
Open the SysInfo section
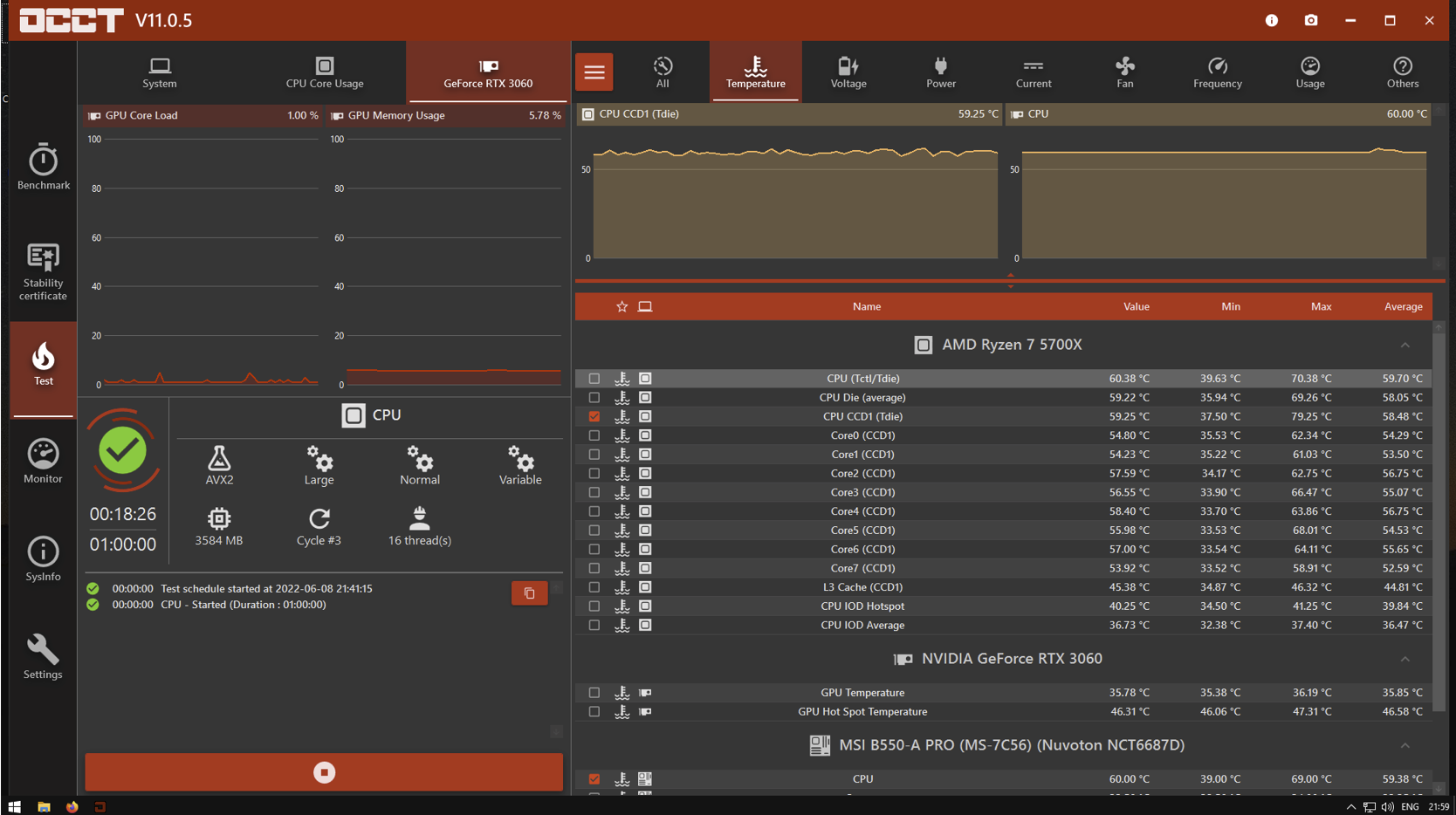(43, 559)
